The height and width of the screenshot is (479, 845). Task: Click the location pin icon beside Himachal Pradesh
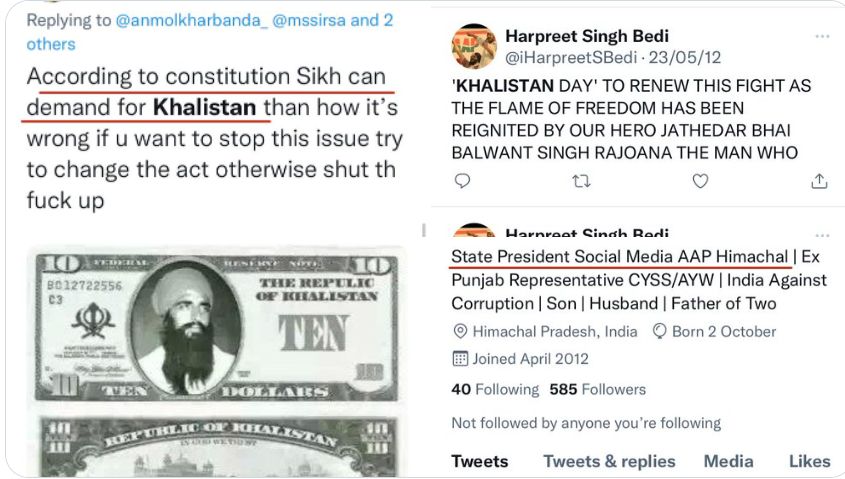tap(460, 331)
